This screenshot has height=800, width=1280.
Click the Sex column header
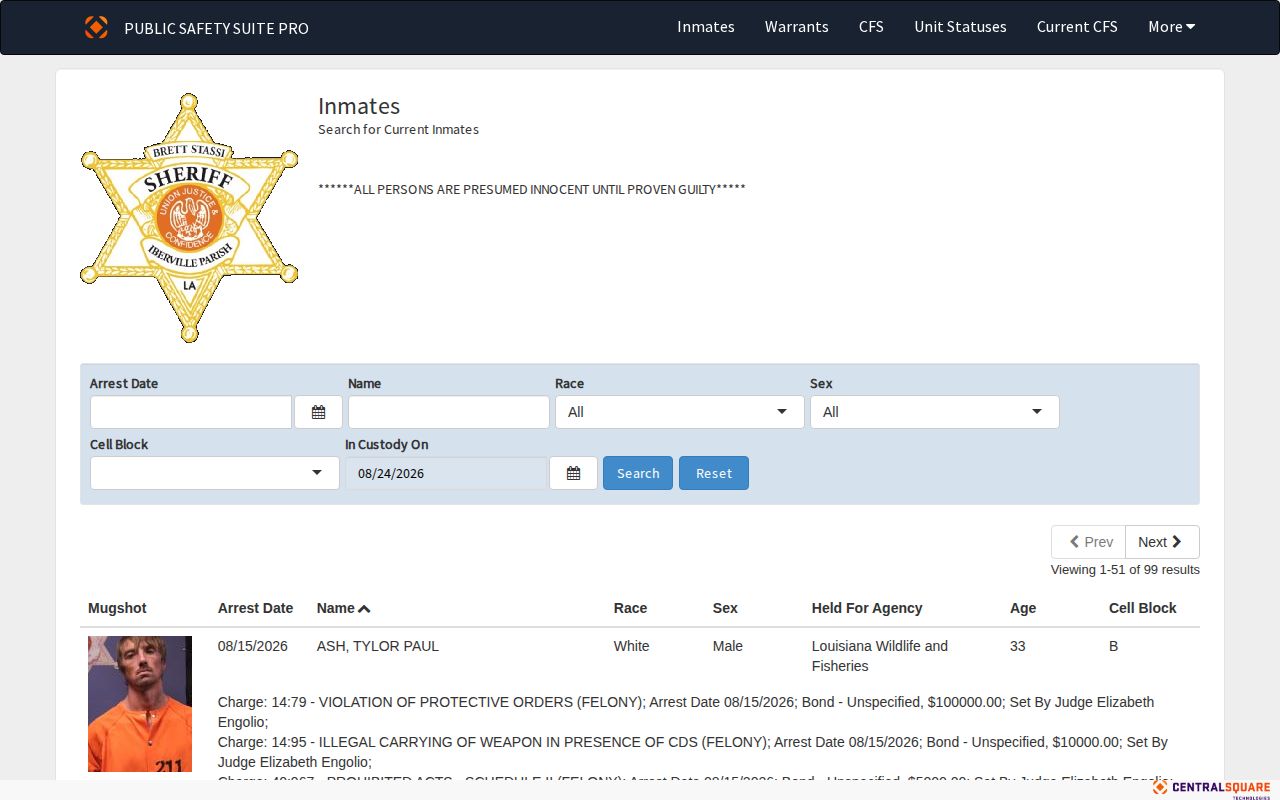[725, 608]
